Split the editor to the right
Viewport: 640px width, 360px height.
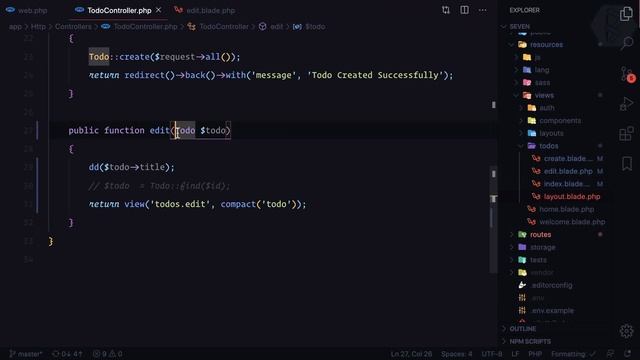coord(464,10)
